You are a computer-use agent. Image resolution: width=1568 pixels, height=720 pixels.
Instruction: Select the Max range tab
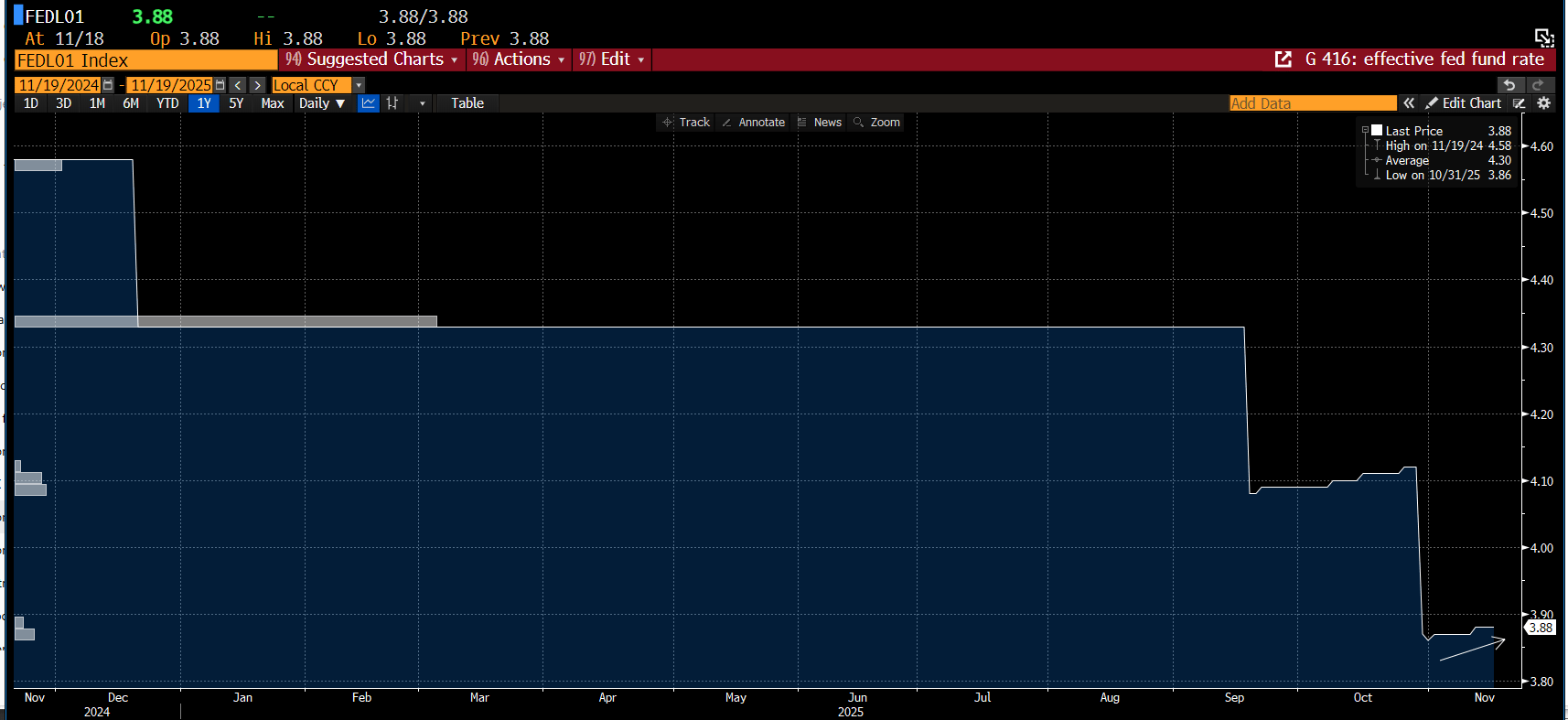[273, 103]
